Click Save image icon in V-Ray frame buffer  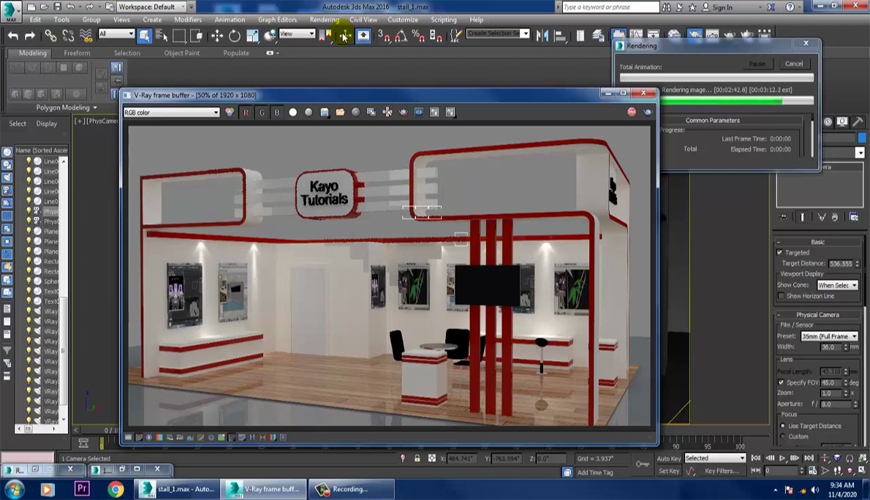point(325,113)
